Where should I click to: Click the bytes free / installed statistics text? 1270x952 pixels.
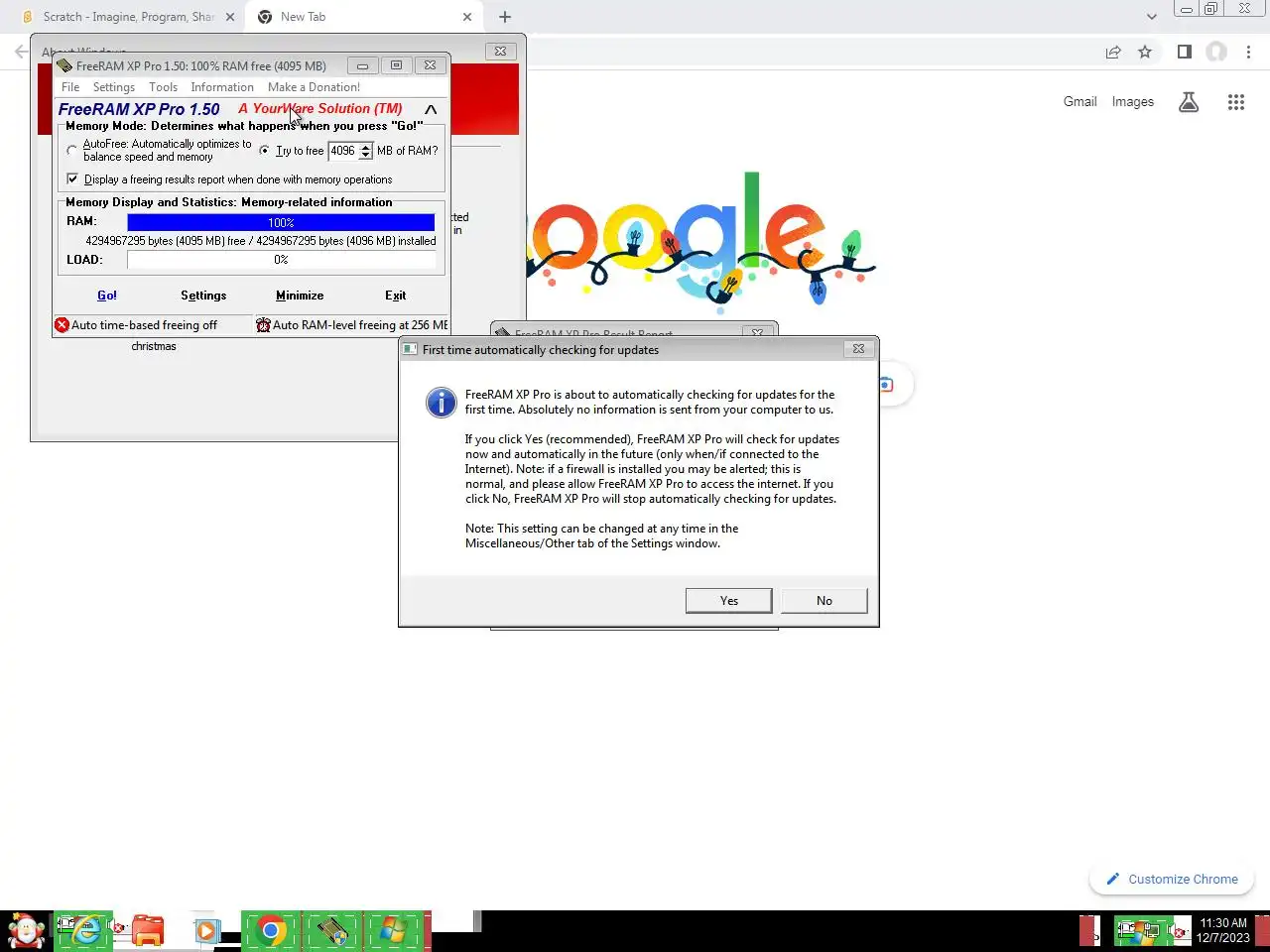pos(261,241)
